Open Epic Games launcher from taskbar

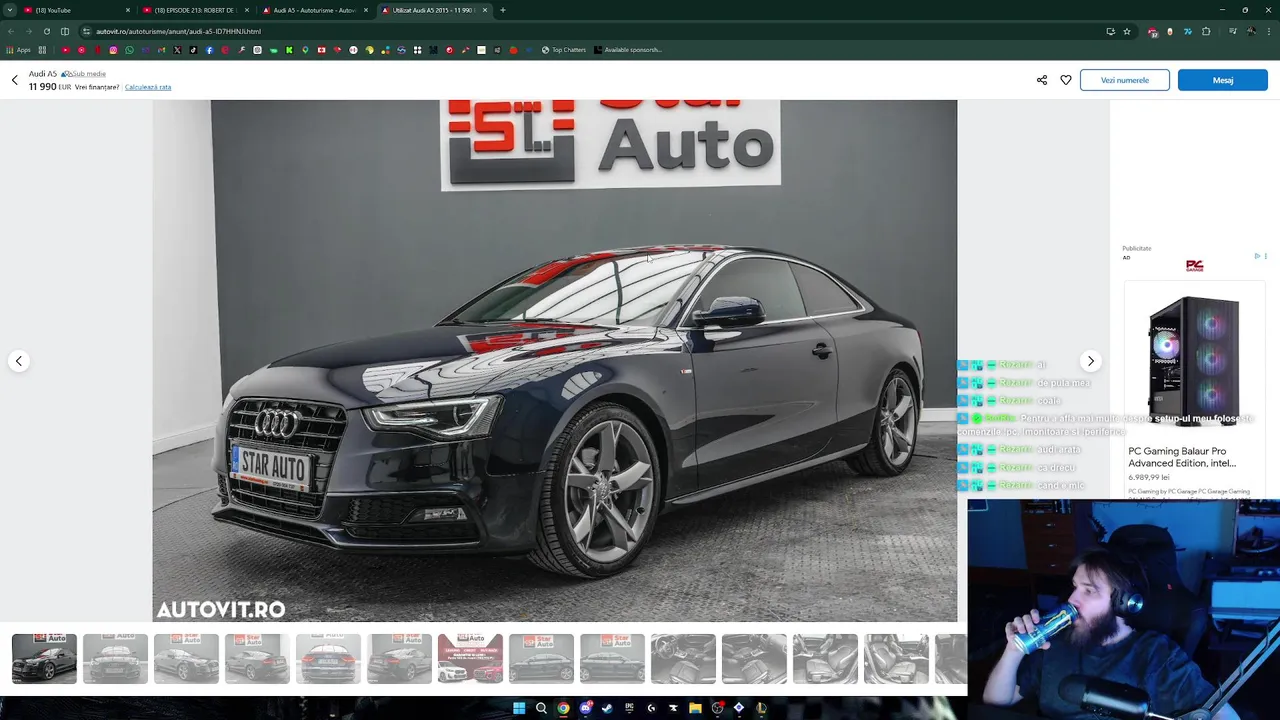[629, 708]
